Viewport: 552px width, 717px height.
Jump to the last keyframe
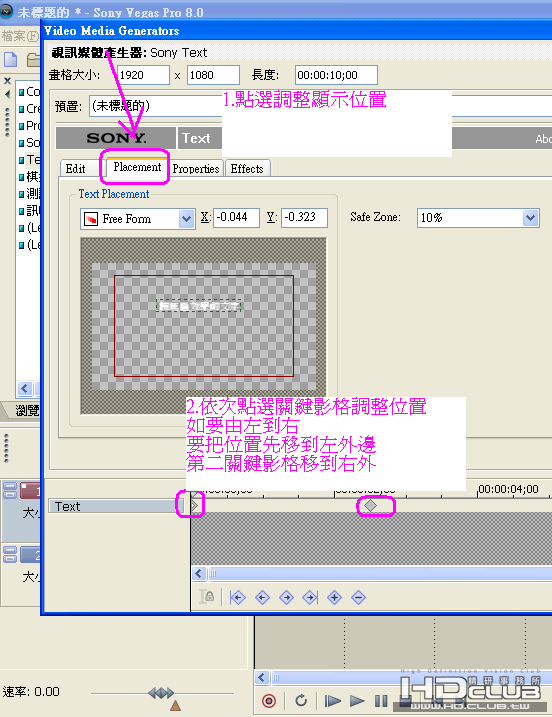(310, 597)
